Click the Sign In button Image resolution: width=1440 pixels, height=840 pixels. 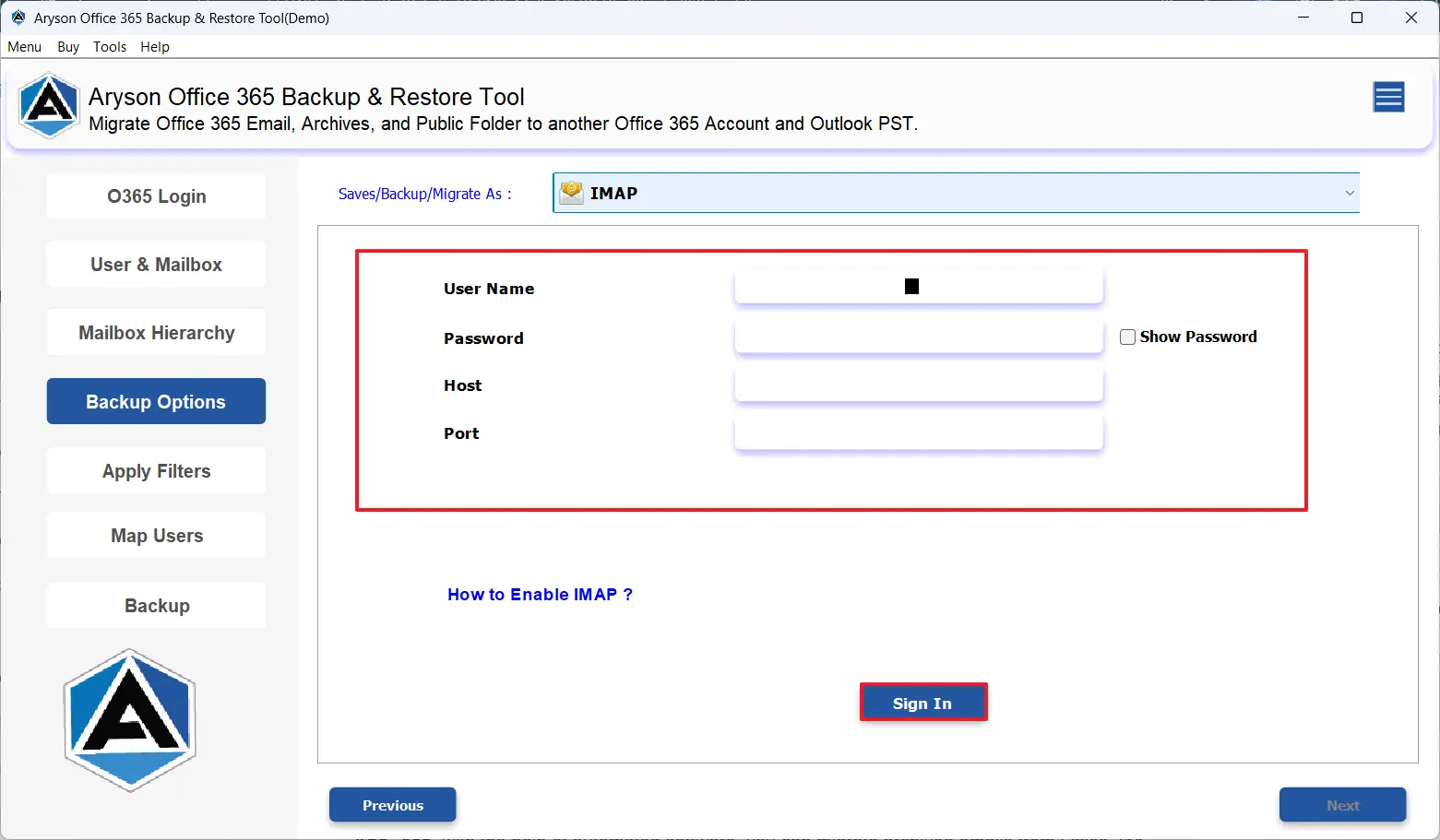[922, 703]
